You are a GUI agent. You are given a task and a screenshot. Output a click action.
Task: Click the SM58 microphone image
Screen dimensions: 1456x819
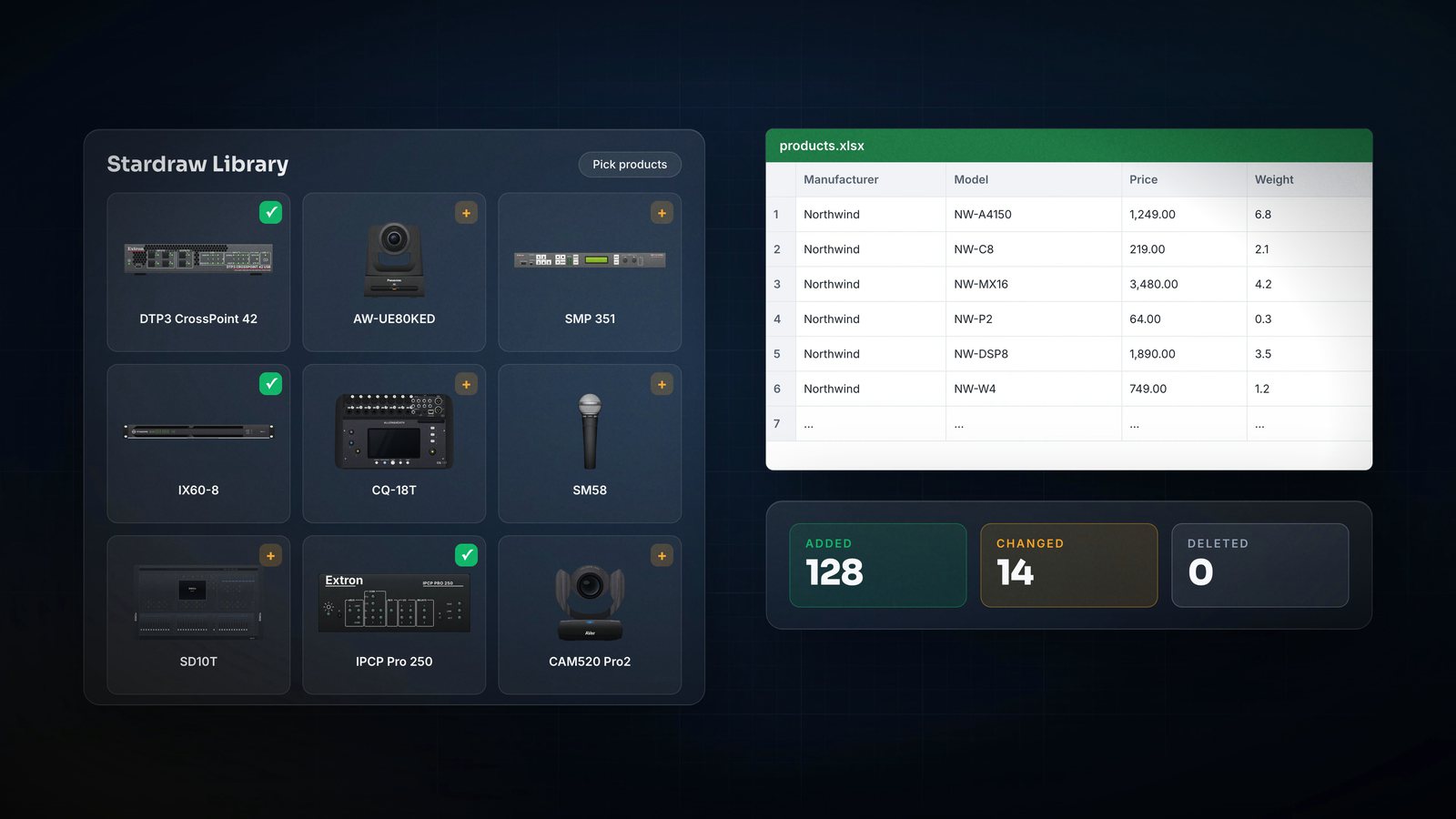point(590,431)
